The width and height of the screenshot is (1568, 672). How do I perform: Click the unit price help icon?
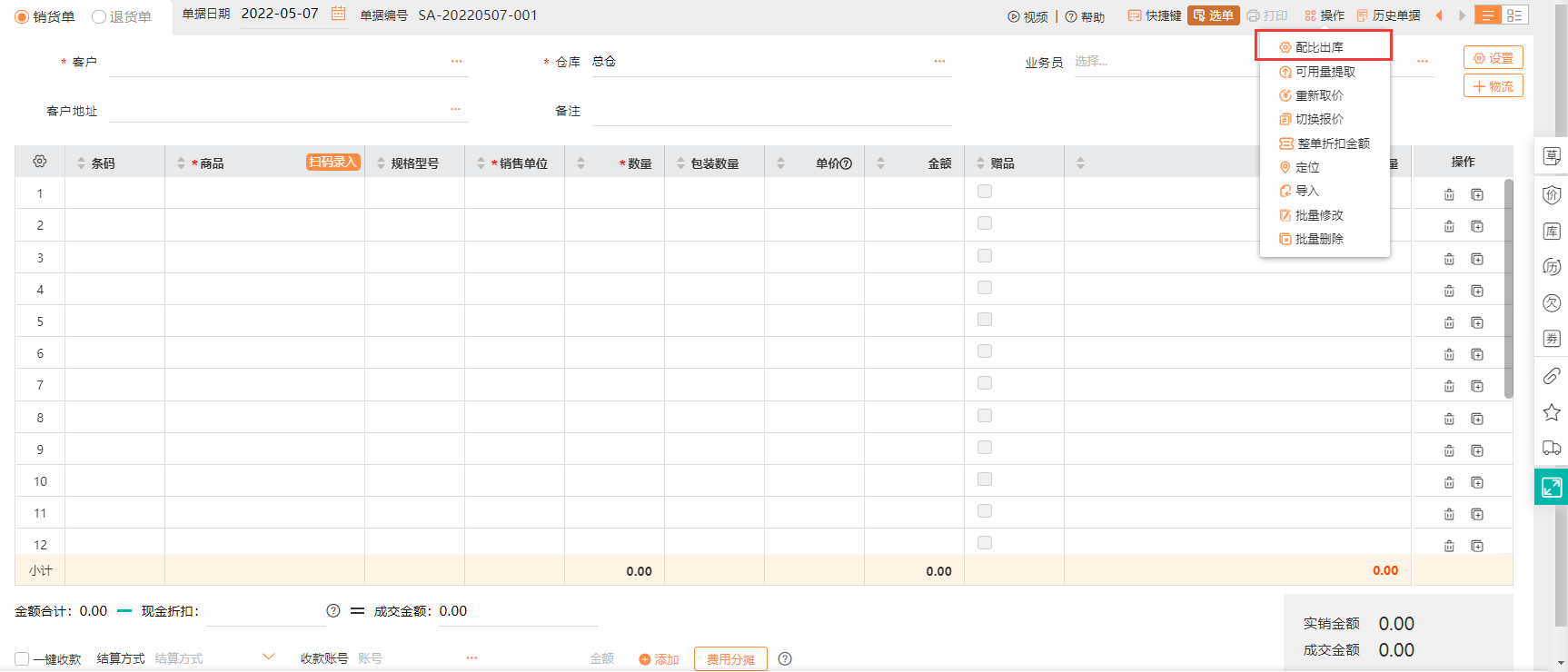(847, 163)
